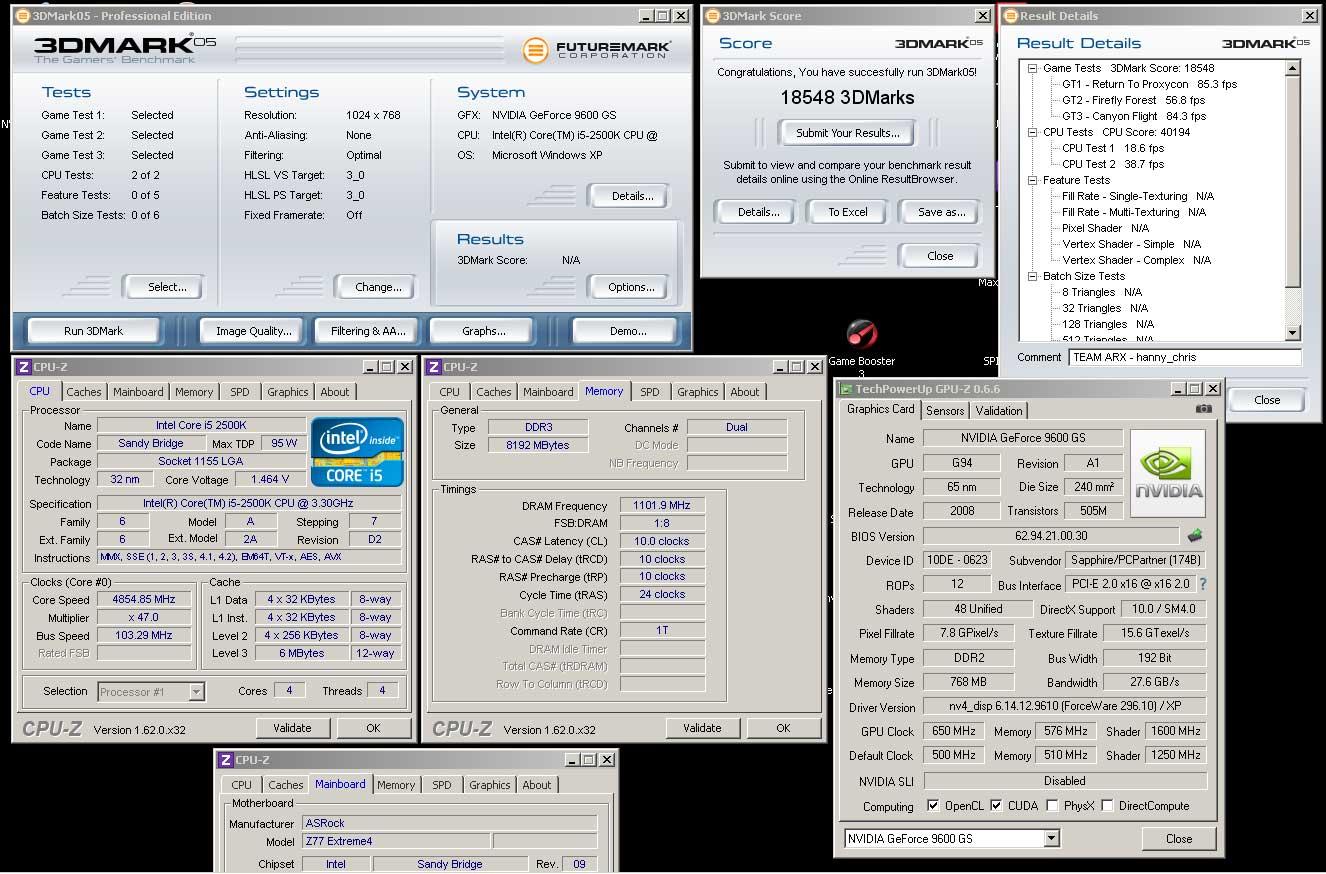This screenshot has width=1326, height=874.
Task: Click the scroll up arrow in Result Details
Action: click(x=1292, y=68)
